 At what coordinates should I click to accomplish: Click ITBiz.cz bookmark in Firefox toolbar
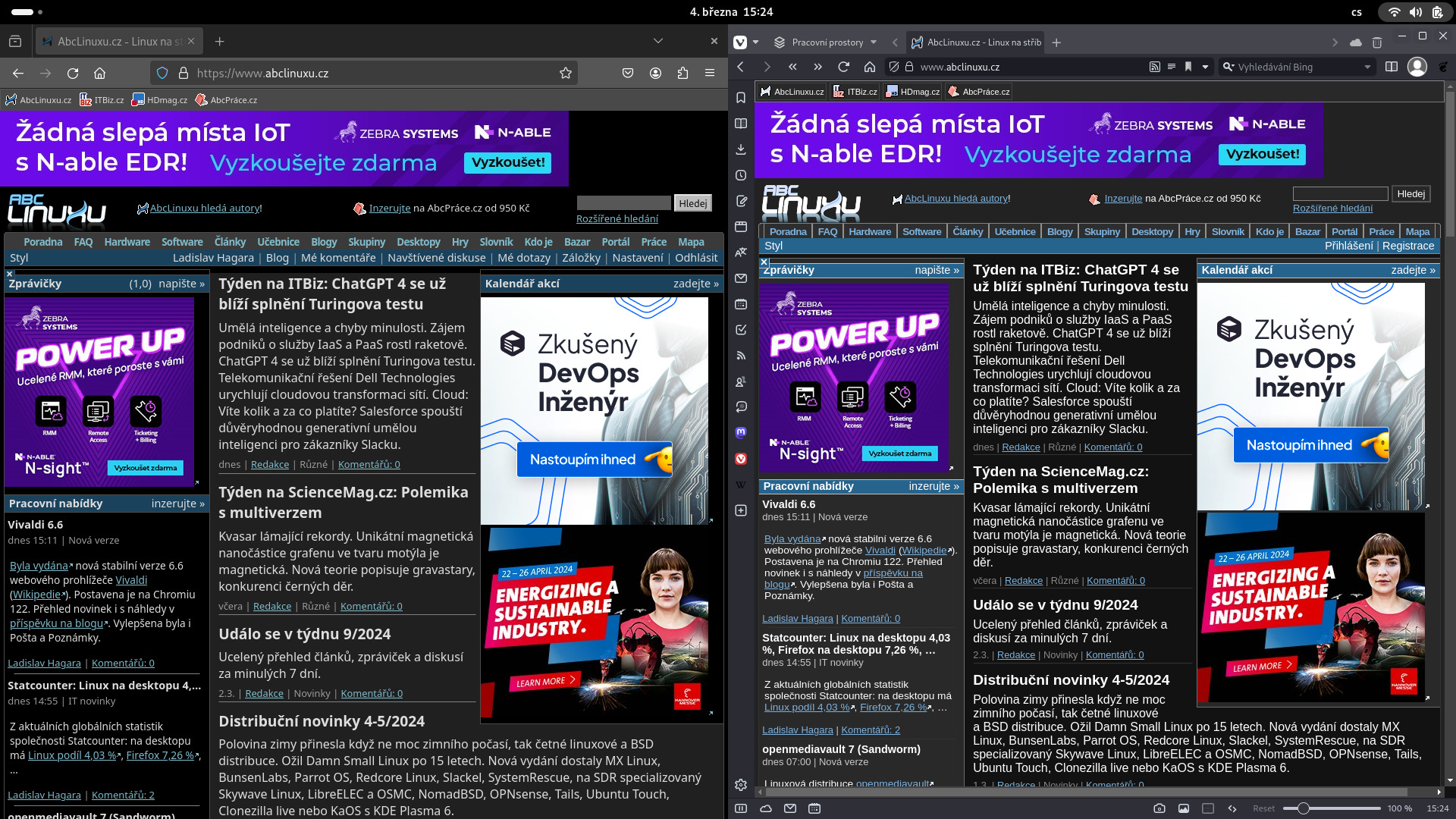[x=102, y=100]
